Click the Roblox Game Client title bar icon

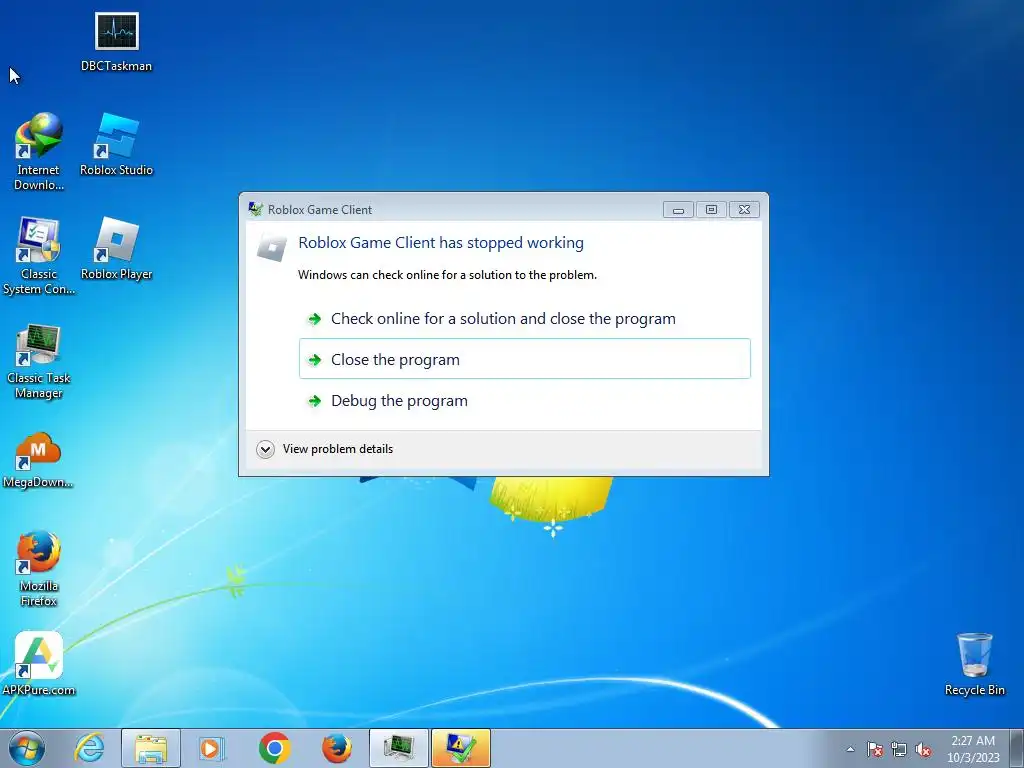pos(255,209)
